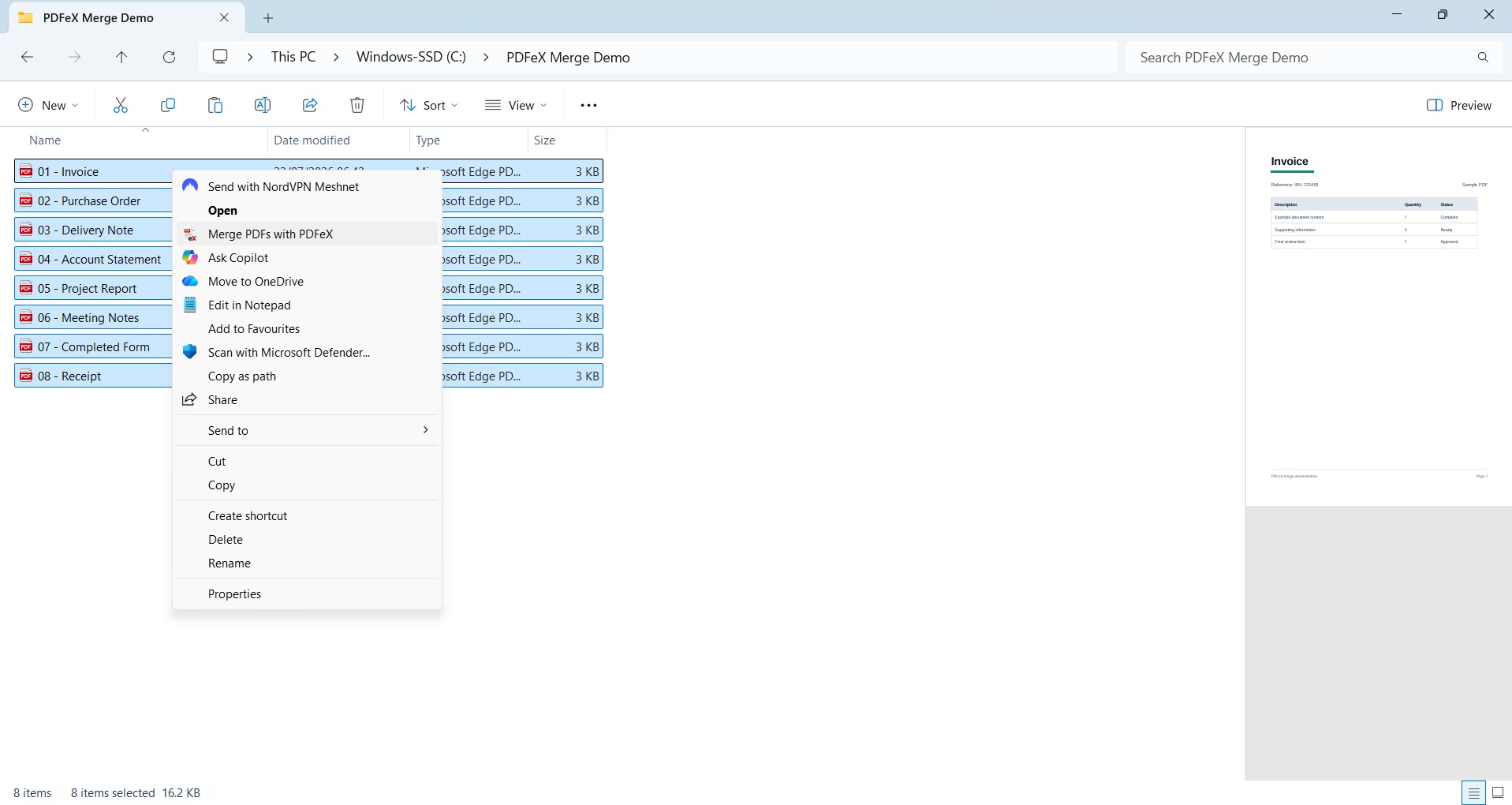
Task: Select Move to OneDrive
Action: [307, 281]
